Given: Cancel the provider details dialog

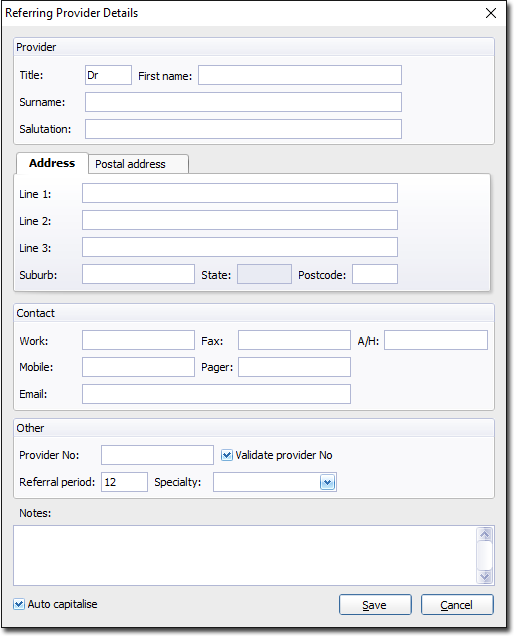Looking at the screenshot, I should [x=457, y=605].
